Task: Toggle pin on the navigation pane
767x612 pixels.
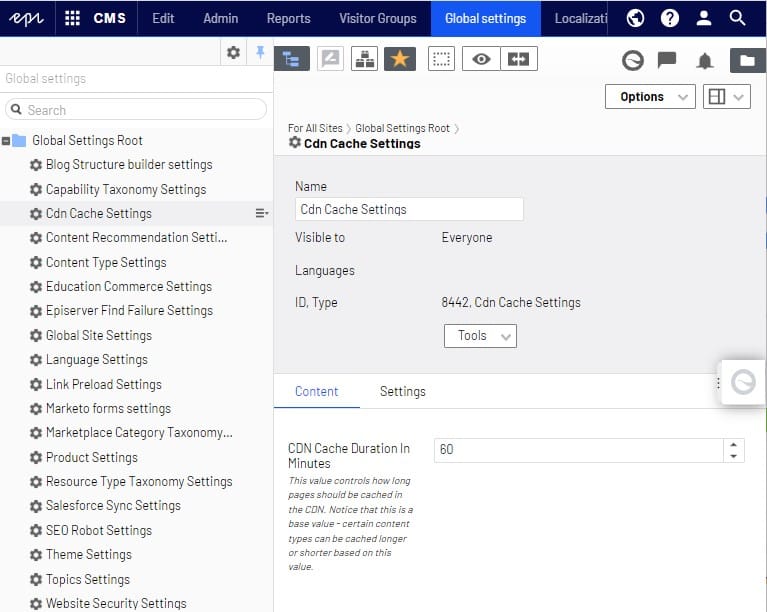Action: pos(260,52)
